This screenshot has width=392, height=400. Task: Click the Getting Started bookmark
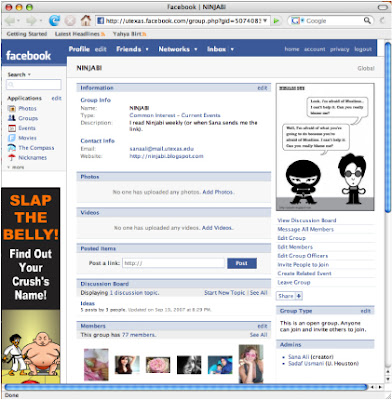pos(27,34)
